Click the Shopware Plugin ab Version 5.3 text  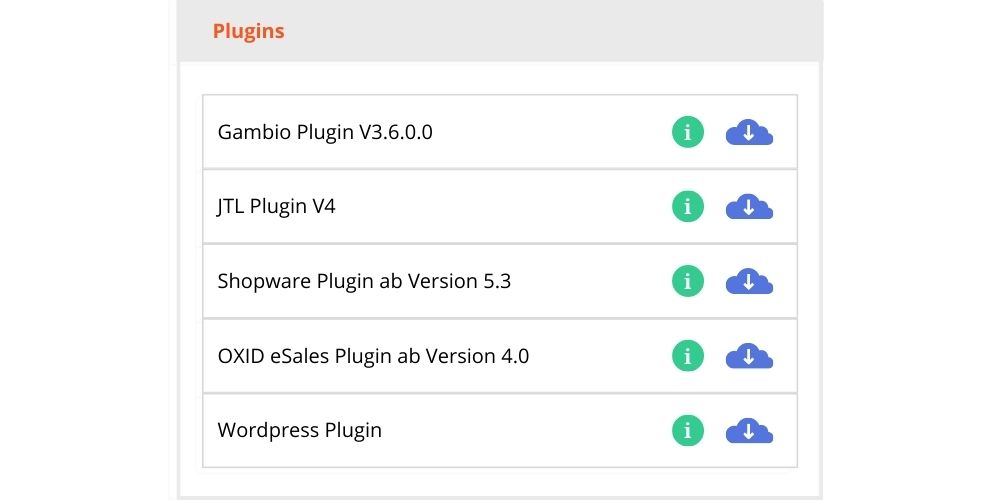tap(364, 281)
